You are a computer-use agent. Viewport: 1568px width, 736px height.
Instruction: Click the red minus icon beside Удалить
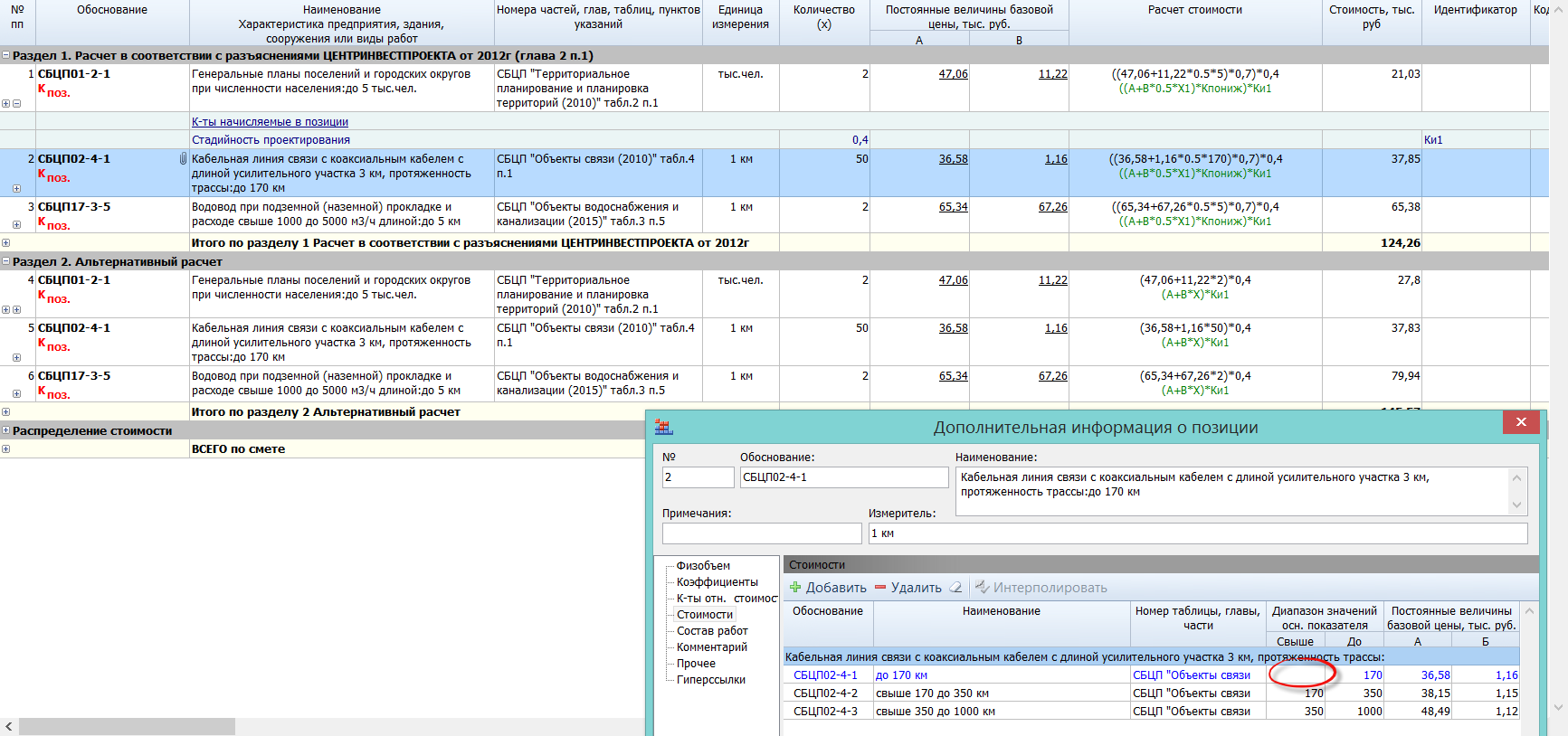coord(880,588)
